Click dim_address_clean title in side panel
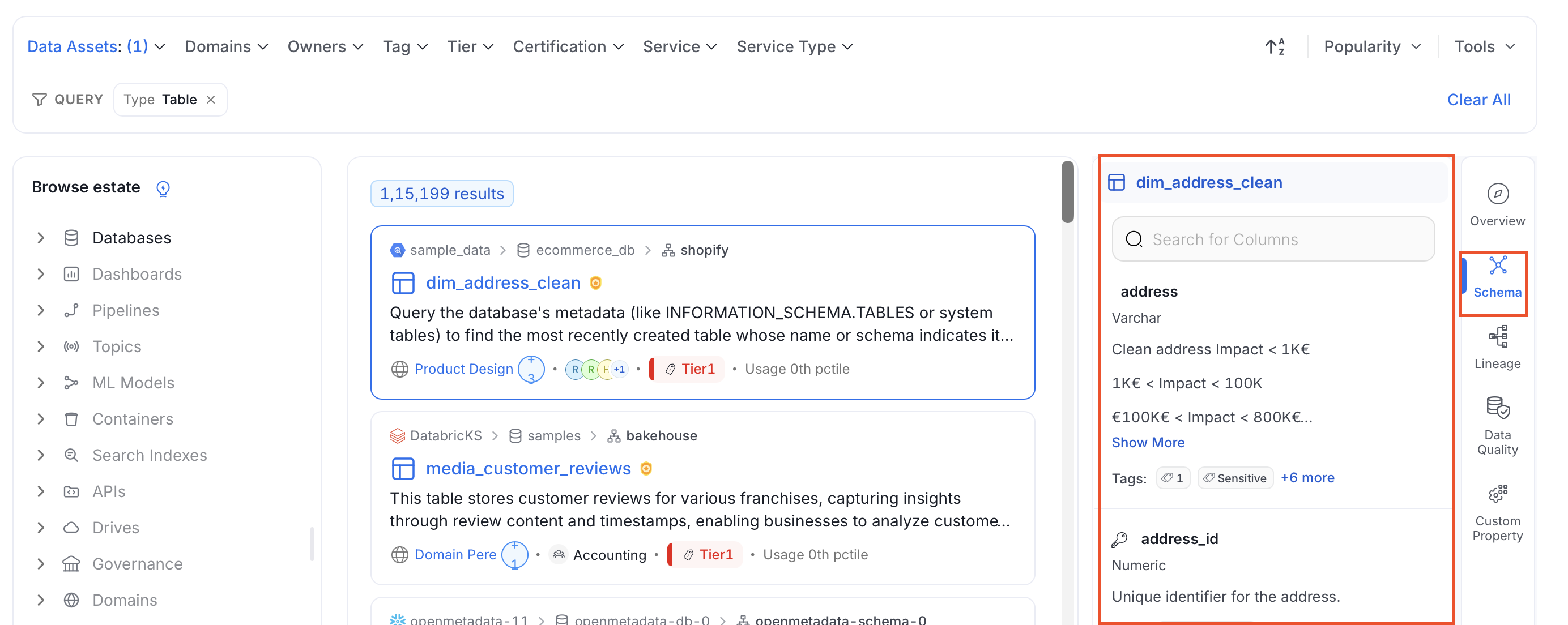1568x625 pixels. [x=1208, y=182]
